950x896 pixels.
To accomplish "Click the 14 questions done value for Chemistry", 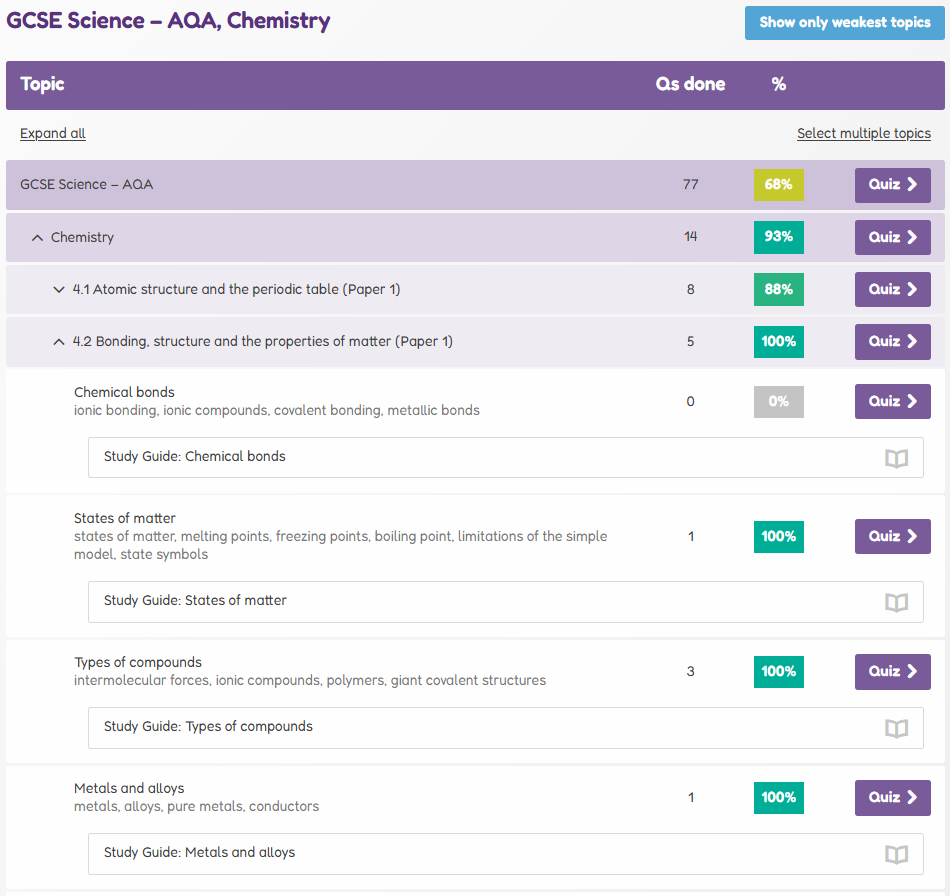I will click(x=691, y=237).
